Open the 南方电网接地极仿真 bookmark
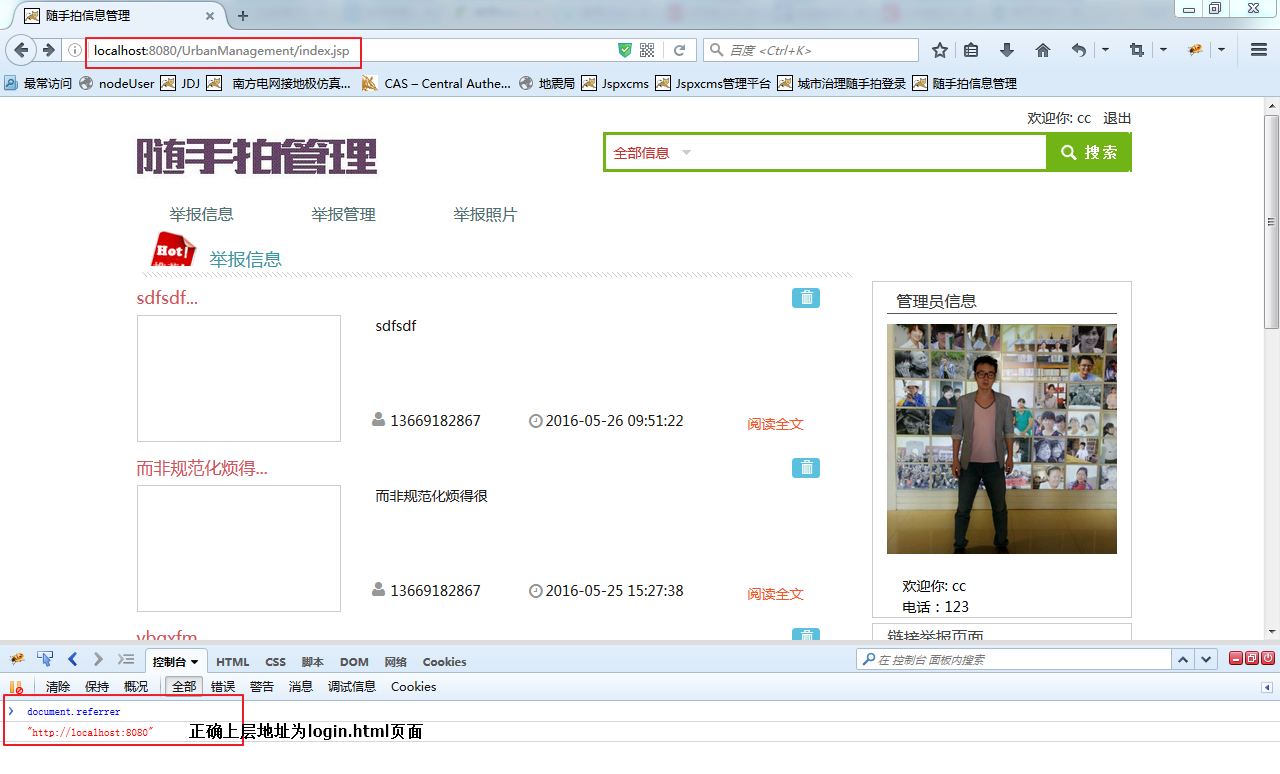The width and height of the screenshot is (1280, 774). pyautogui.click(x=279, y=84)
